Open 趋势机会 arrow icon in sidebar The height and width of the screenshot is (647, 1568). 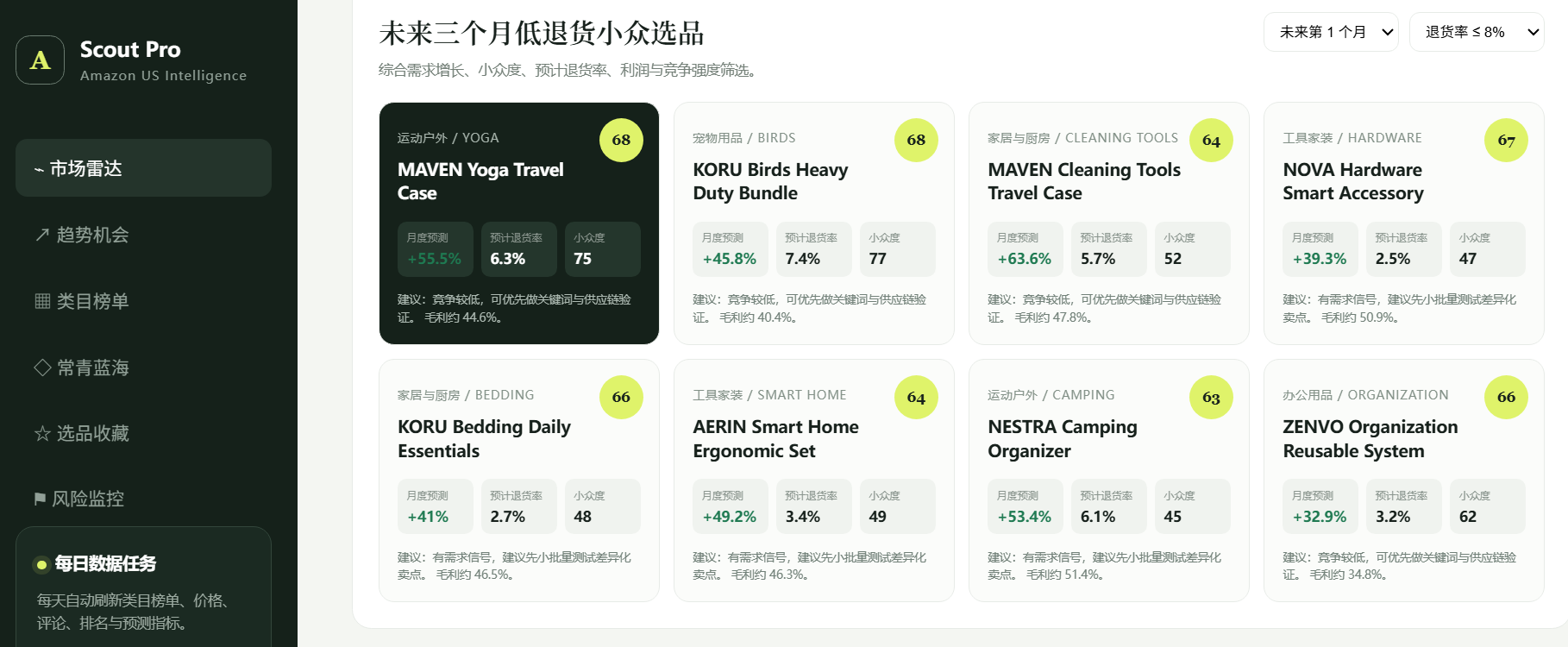[42, 235]
